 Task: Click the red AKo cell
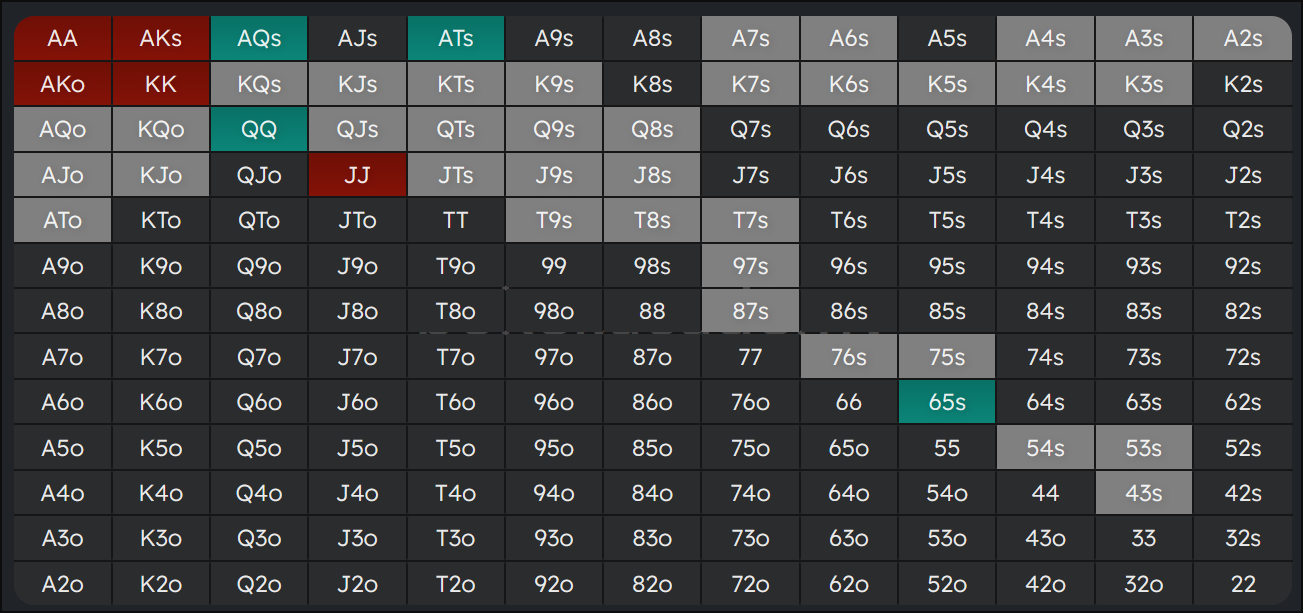62,84
